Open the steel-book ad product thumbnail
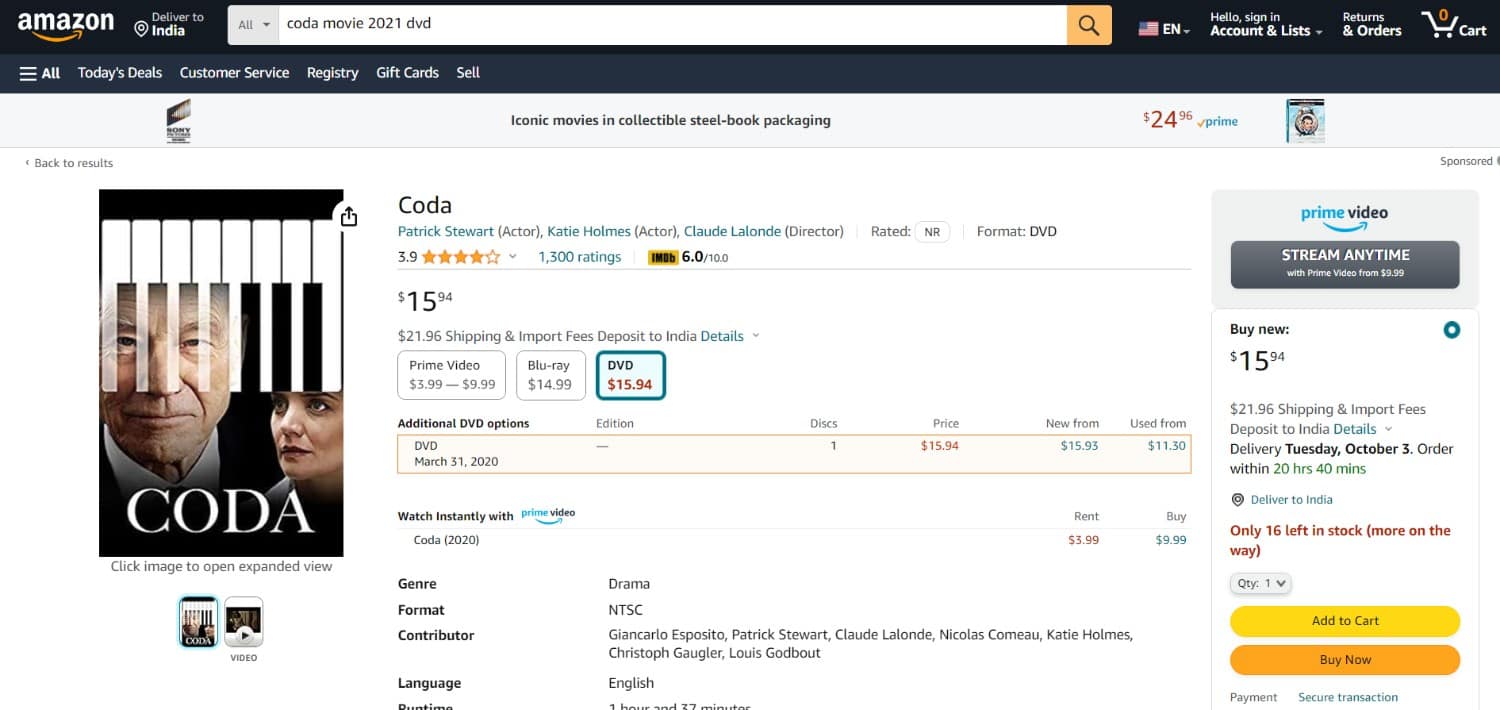The height and width of the screenshot is (710, 1500). 1305,121
